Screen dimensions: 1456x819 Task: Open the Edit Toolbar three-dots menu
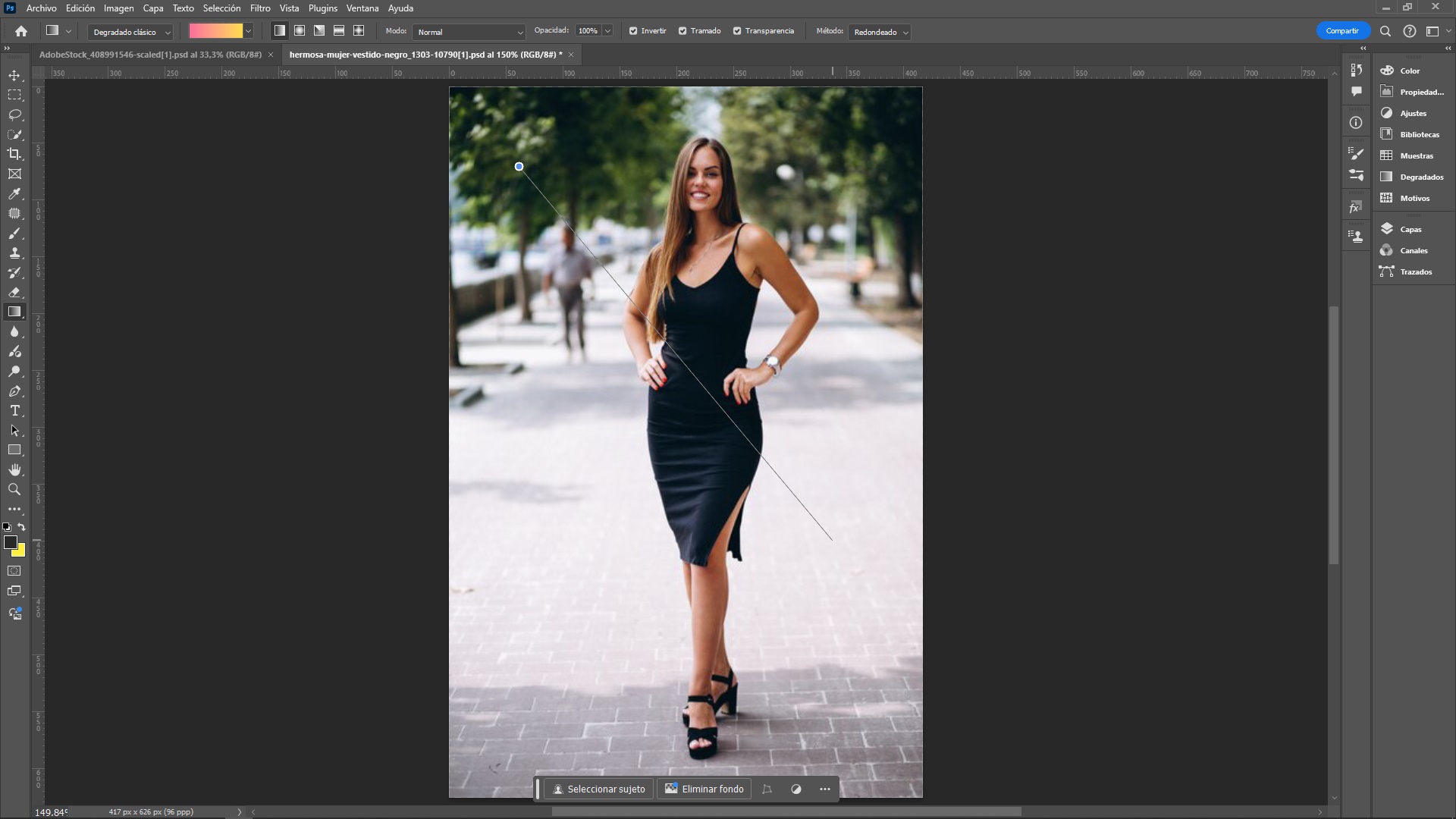pyautogui.click(x=14, y=510)
